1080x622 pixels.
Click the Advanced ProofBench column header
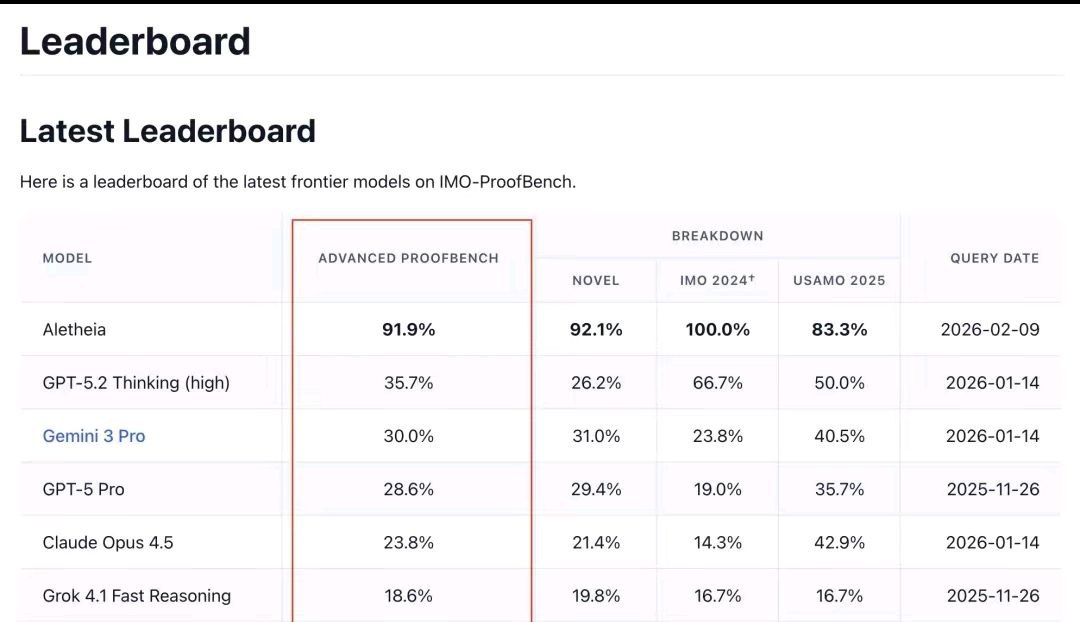click(x=408, y=258)
